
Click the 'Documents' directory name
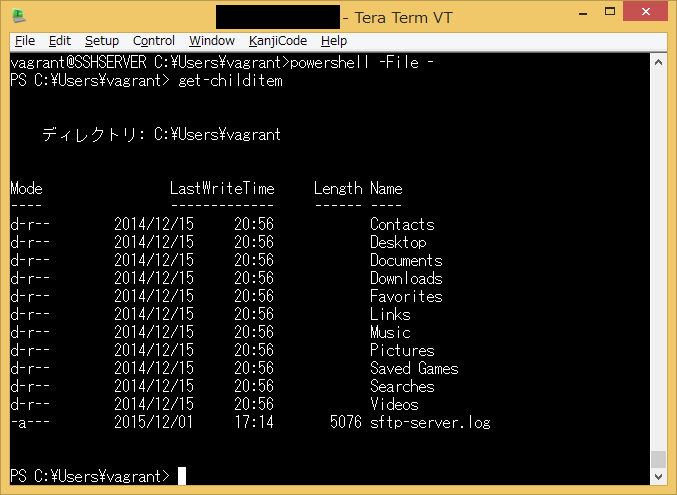click(x=406, y=260)
